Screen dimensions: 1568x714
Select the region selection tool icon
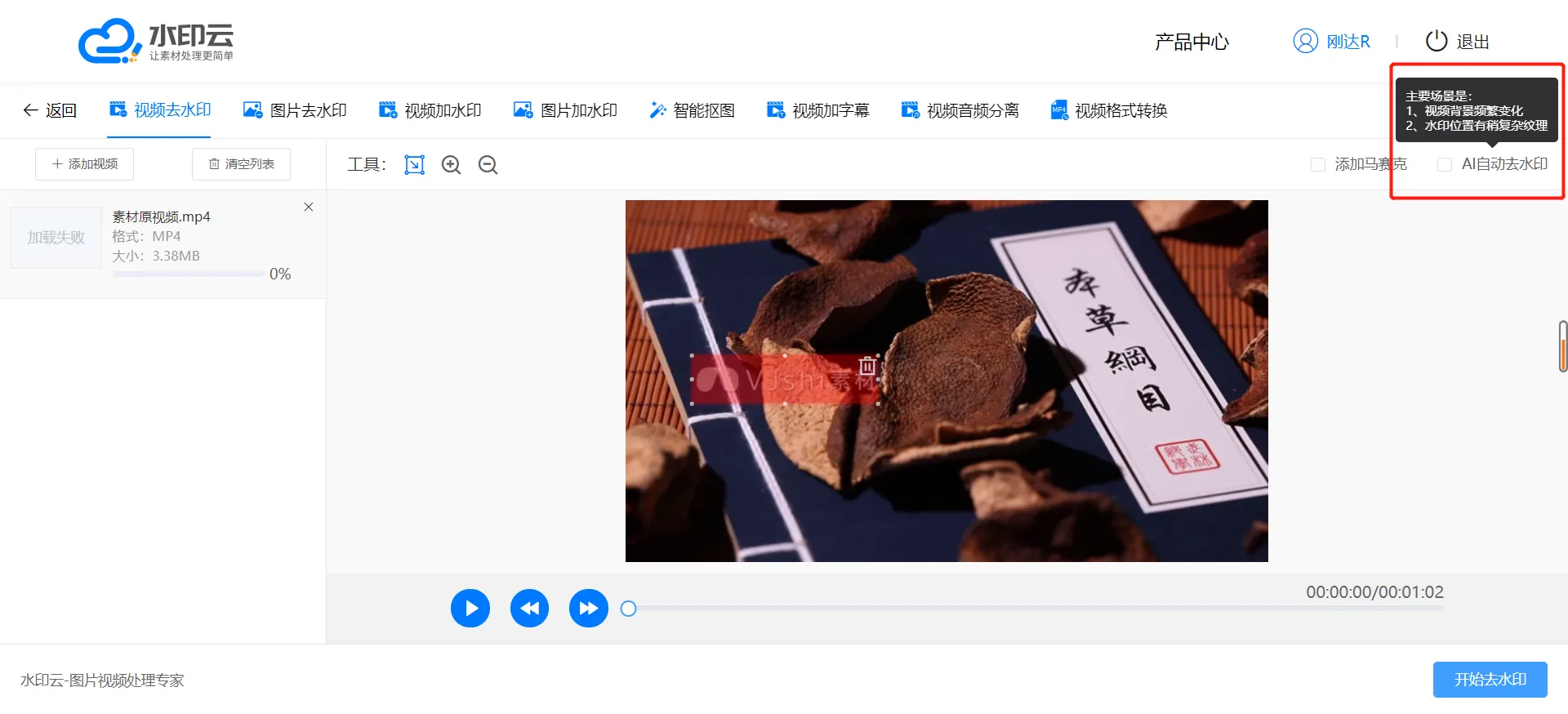(x=415, y=165)
